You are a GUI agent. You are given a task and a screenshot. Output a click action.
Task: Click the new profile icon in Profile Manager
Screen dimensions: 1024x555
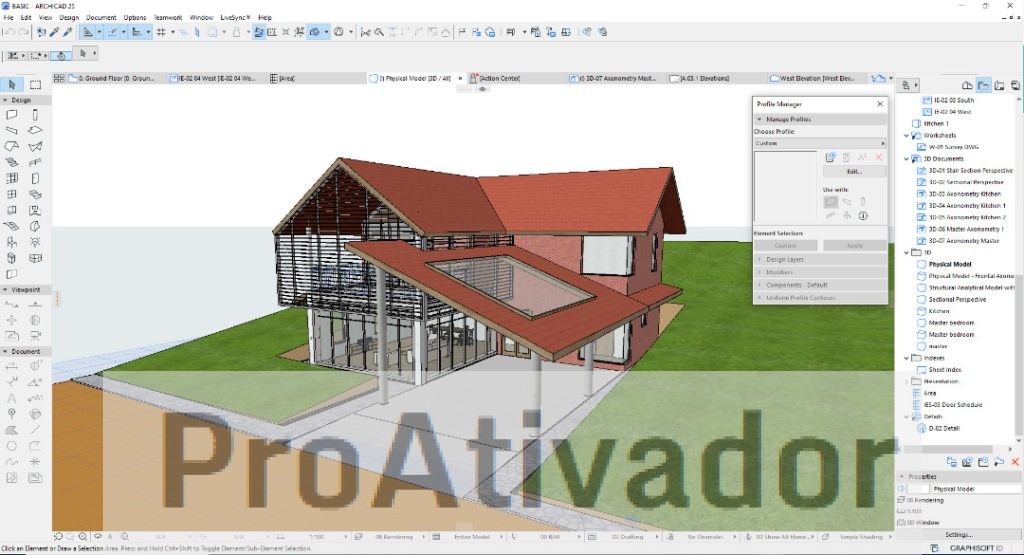click(830, 157)
